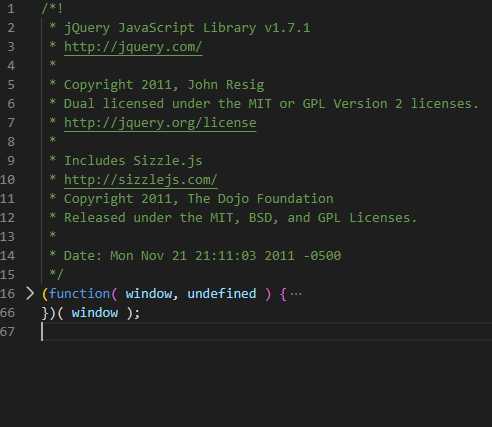Screen dimensions: 492x427
Task: Click 'window' argument on line 66
Action: tap(95, 313)
